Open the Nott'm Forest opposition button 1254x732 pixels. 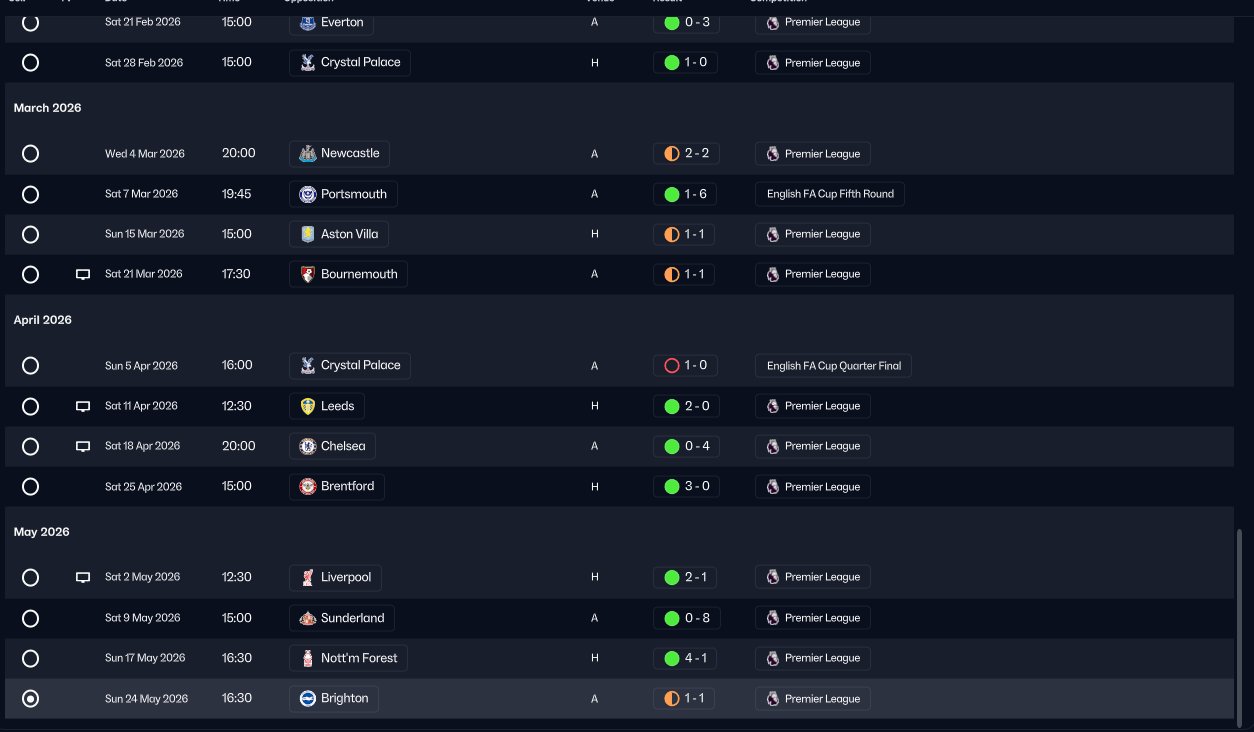click(x=349, y=658)
